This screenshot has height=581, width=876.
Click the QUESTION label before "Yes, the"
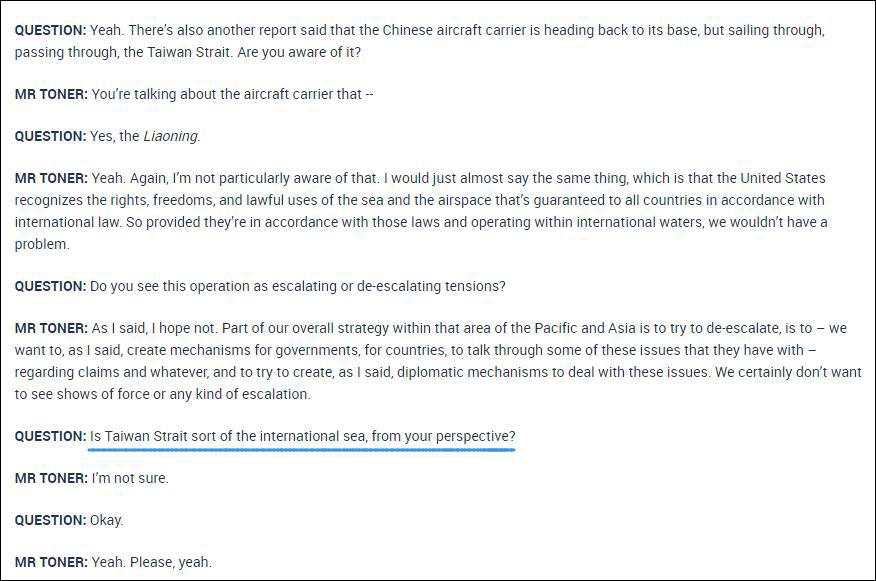click(x=50, y=136)
